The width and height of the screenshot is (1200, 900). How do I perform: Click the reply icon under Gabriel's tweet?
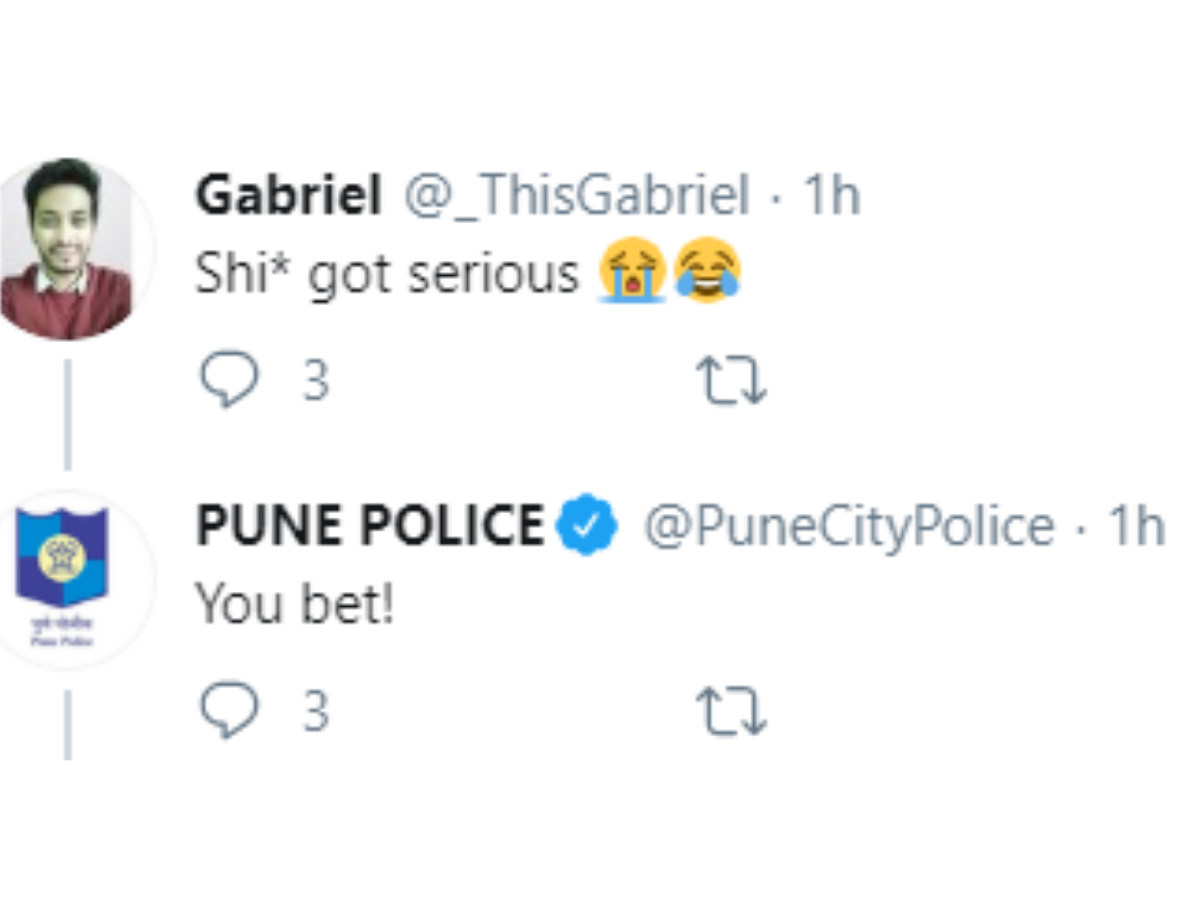click(229, 381)
